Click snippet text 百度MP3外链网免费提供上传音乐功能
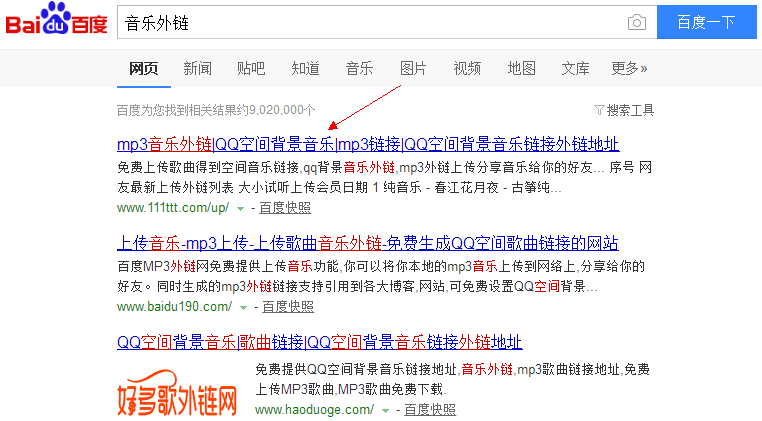 [228, 266]
